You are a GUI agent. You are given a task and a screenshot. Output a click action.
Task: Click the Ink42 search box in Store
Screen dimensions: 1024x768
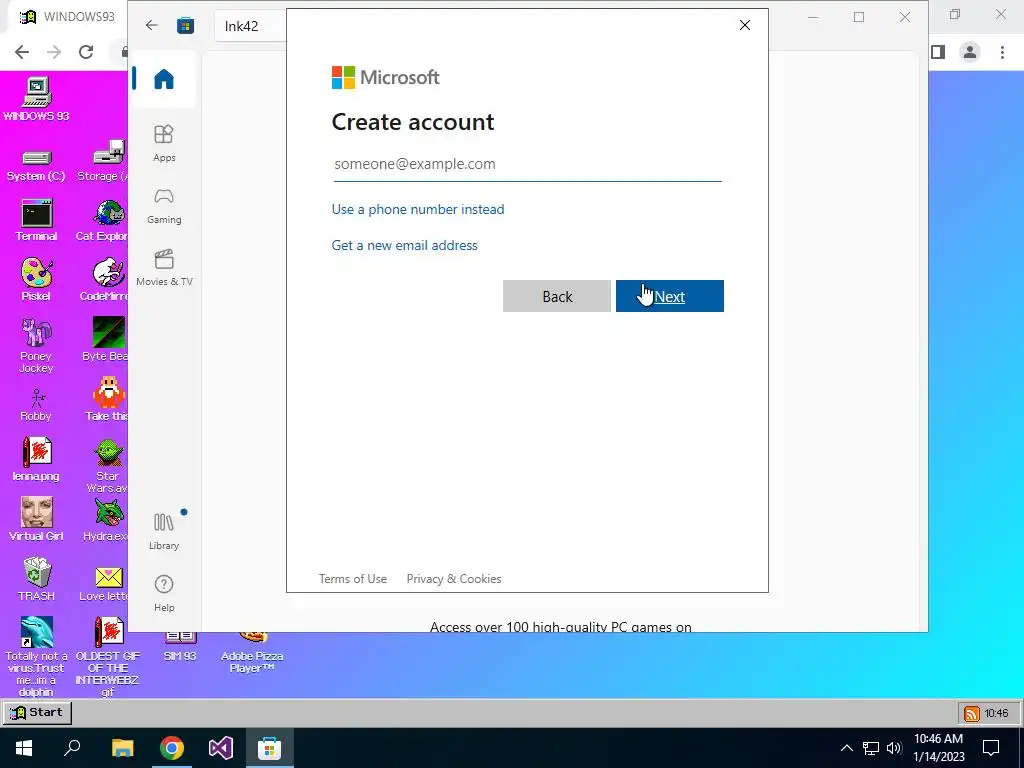(x=251, y=26)
